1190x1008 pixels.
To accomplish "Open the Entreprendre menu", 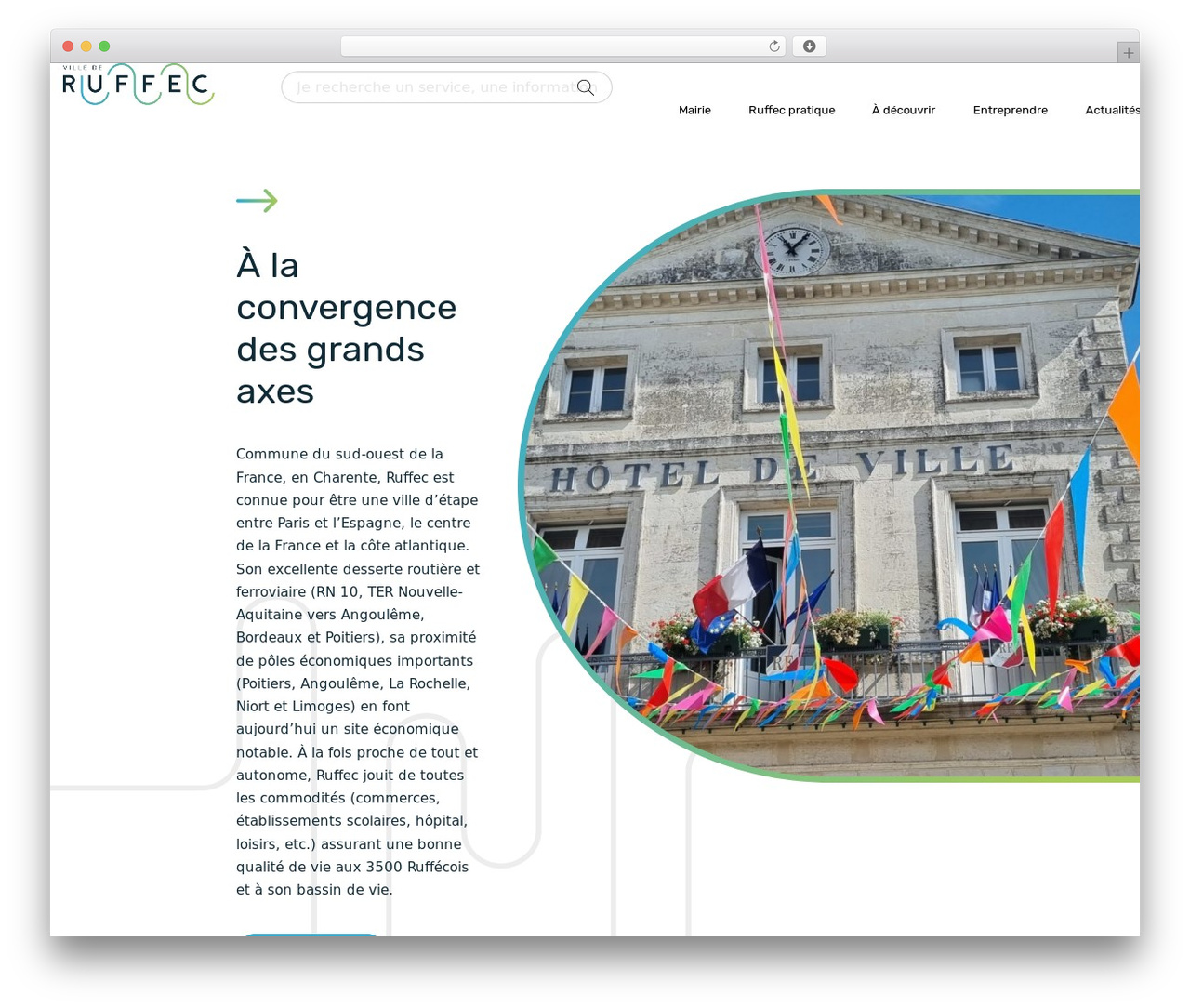I will [1011, 110].
